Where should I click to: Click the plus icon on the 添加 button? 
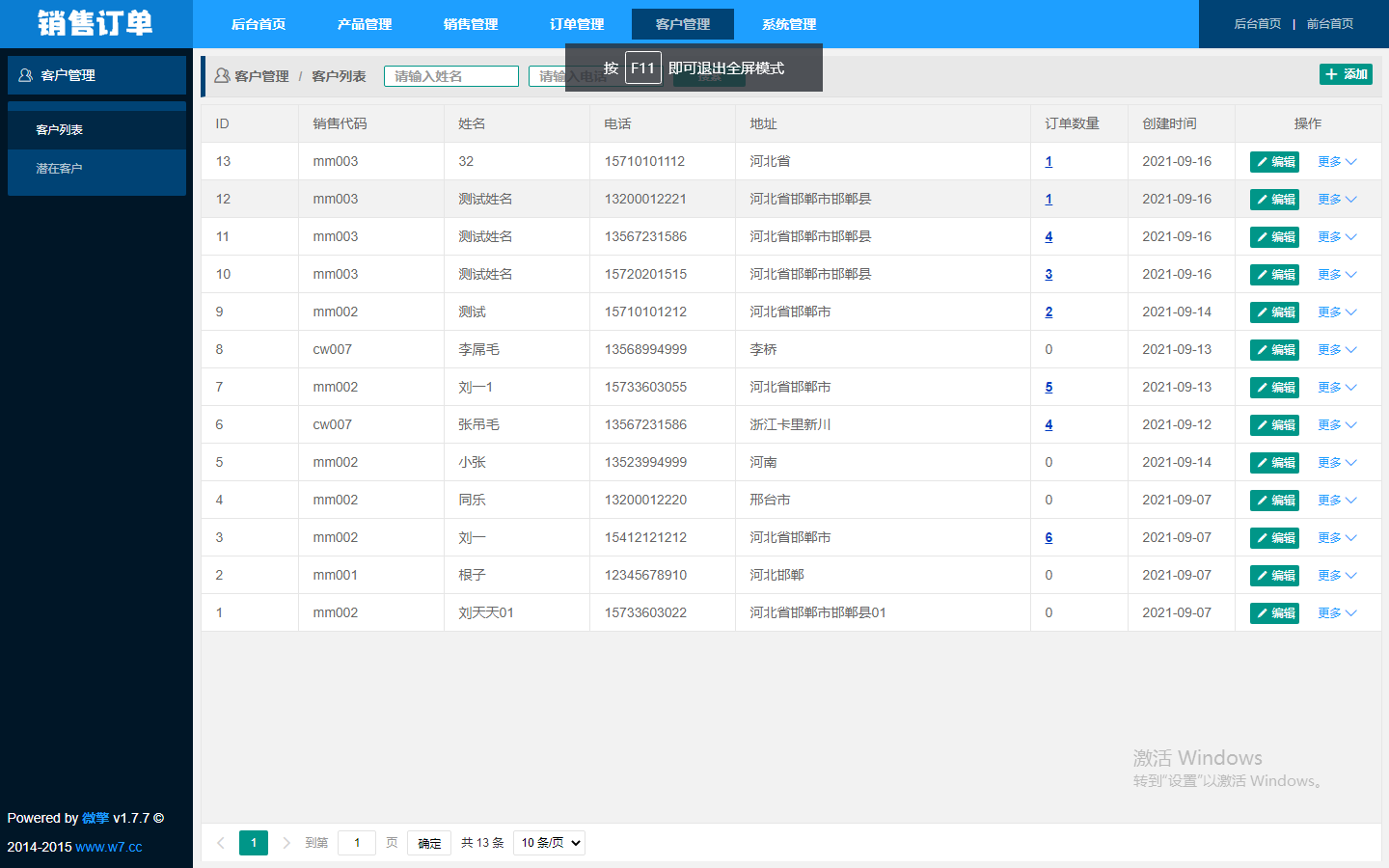[1334, 73]
